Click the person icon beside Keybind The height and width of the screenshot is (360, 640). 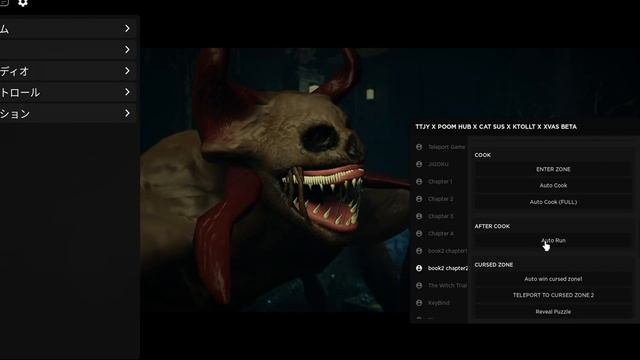[419, 303]
